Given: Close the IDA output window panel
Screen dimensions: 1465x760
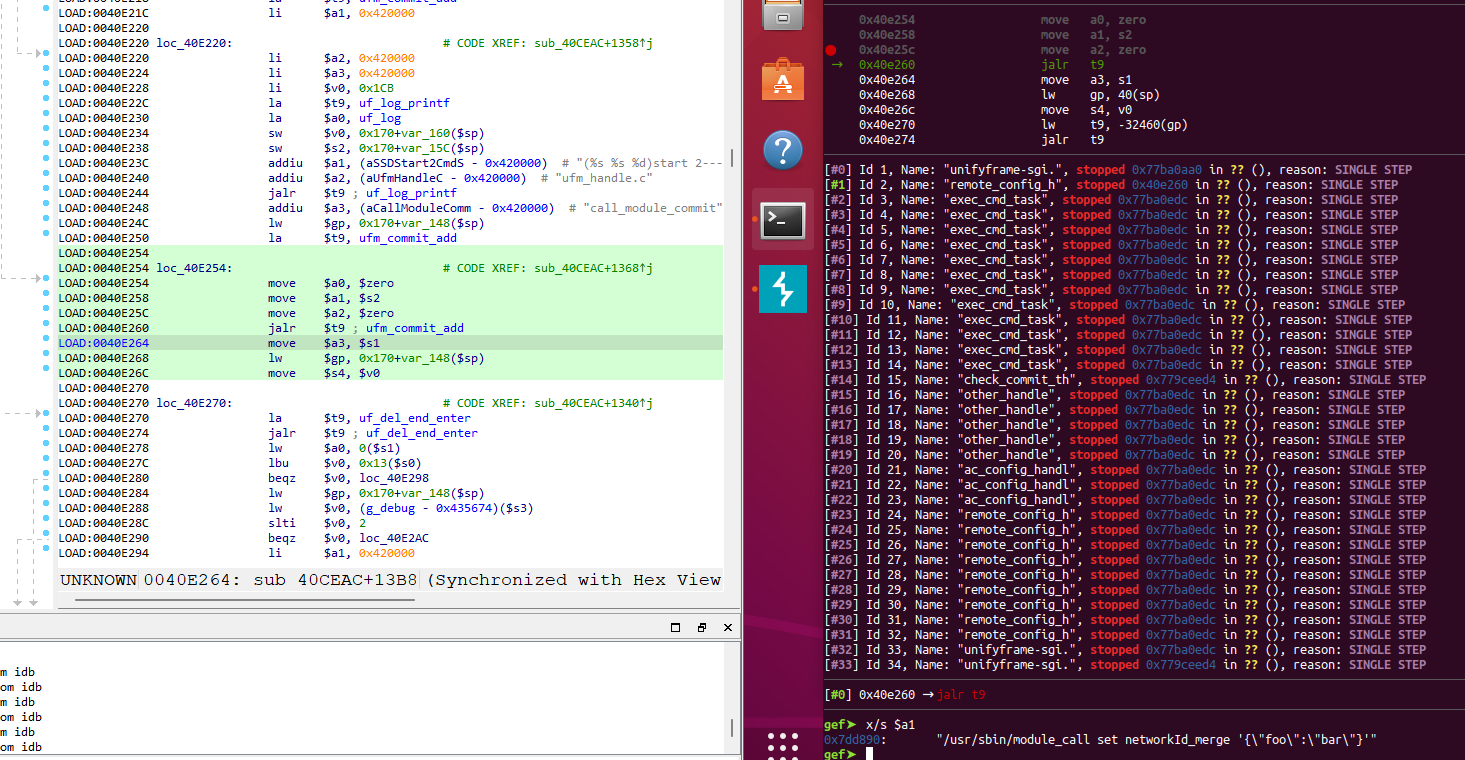Looking at the screenshot, I should pos(727,627).
